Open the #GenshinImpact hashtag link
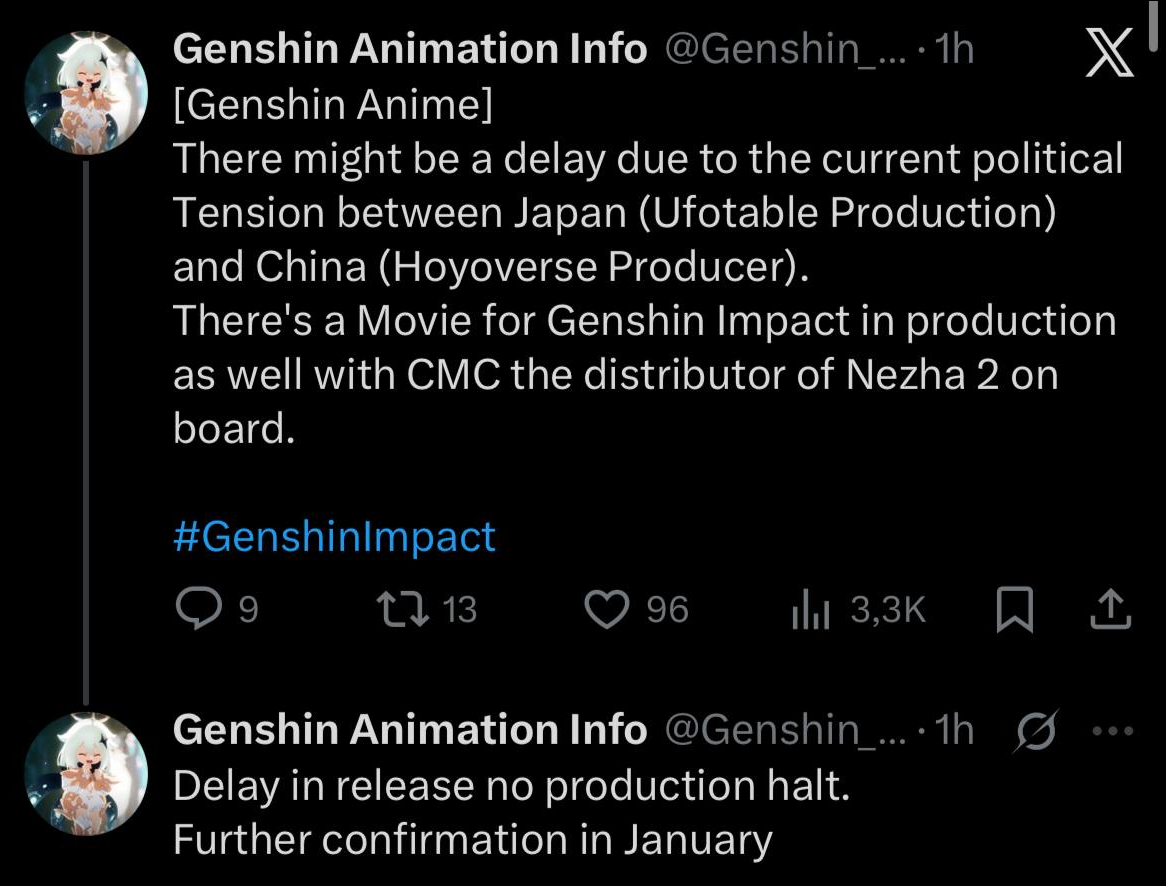Viewport: 1166px width, 886px height. tap(334, 537)
